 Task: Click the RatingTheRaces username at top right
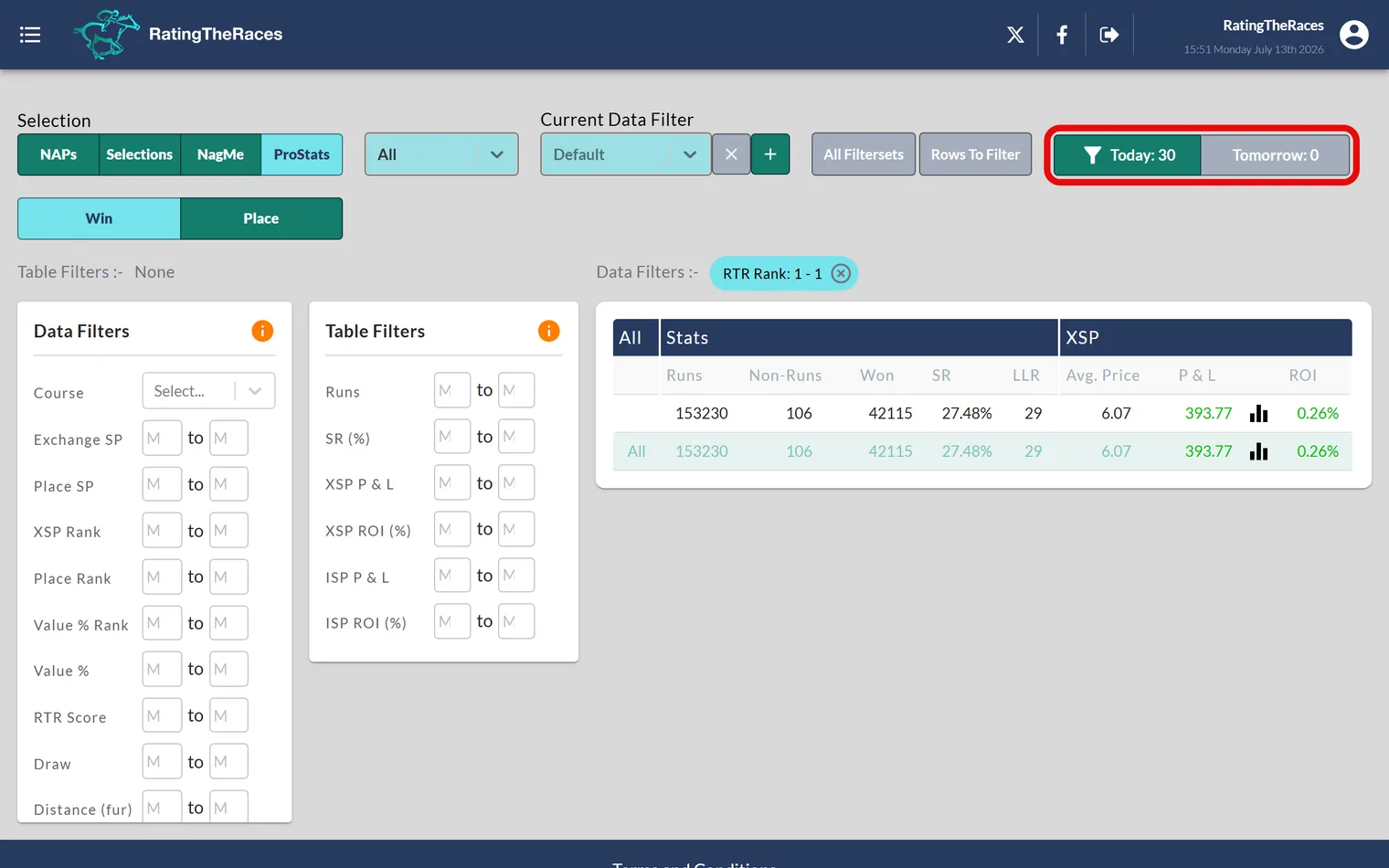[x=1273, y=26]
